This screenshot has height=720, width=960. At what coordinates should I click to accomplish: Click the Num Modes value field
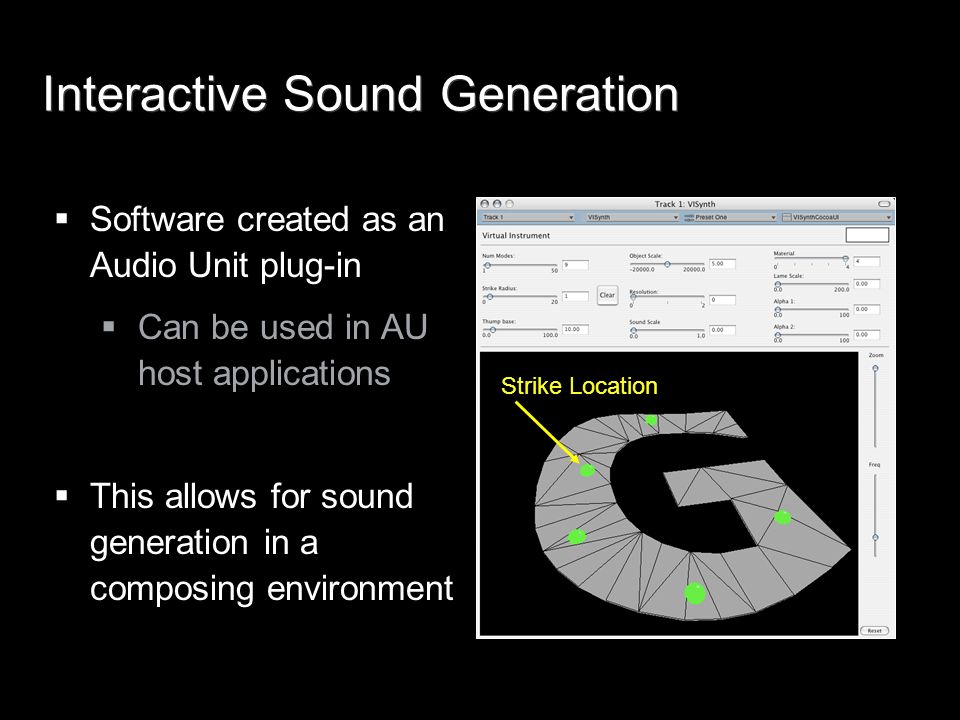click(x=575, y=264)
